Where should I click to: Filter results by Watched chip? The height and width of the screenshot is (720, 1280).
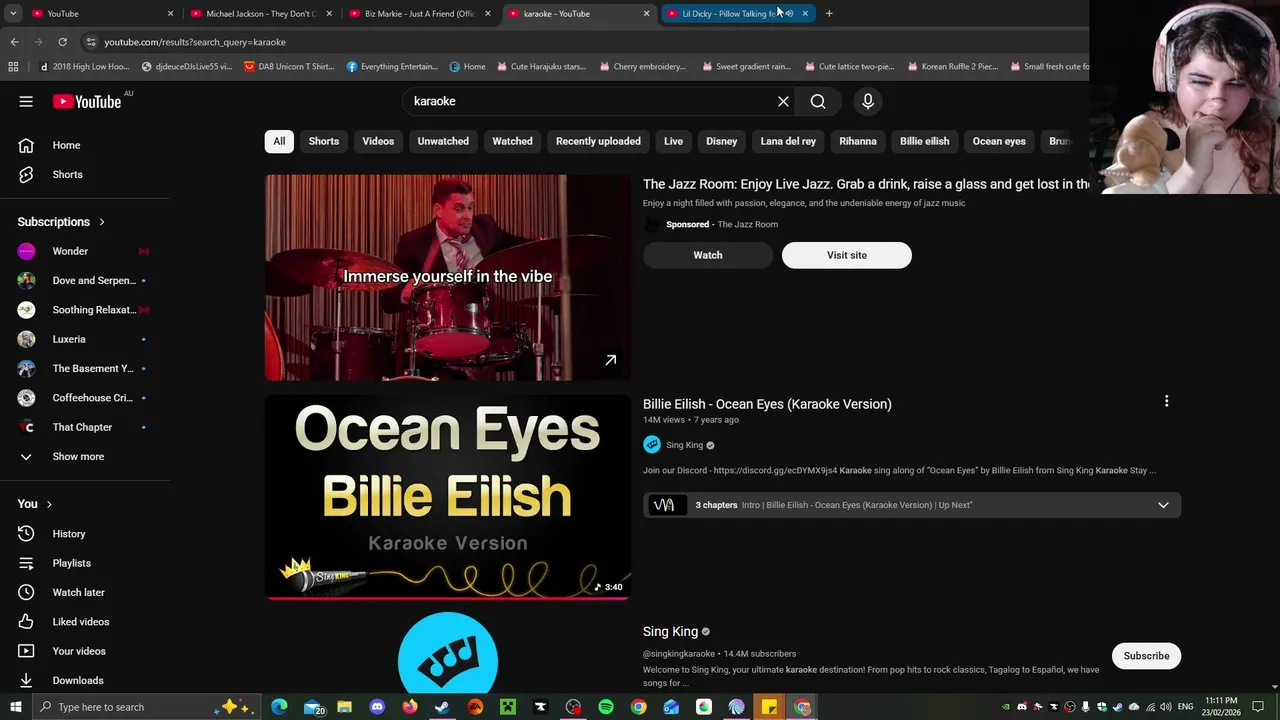click(512, 141)
